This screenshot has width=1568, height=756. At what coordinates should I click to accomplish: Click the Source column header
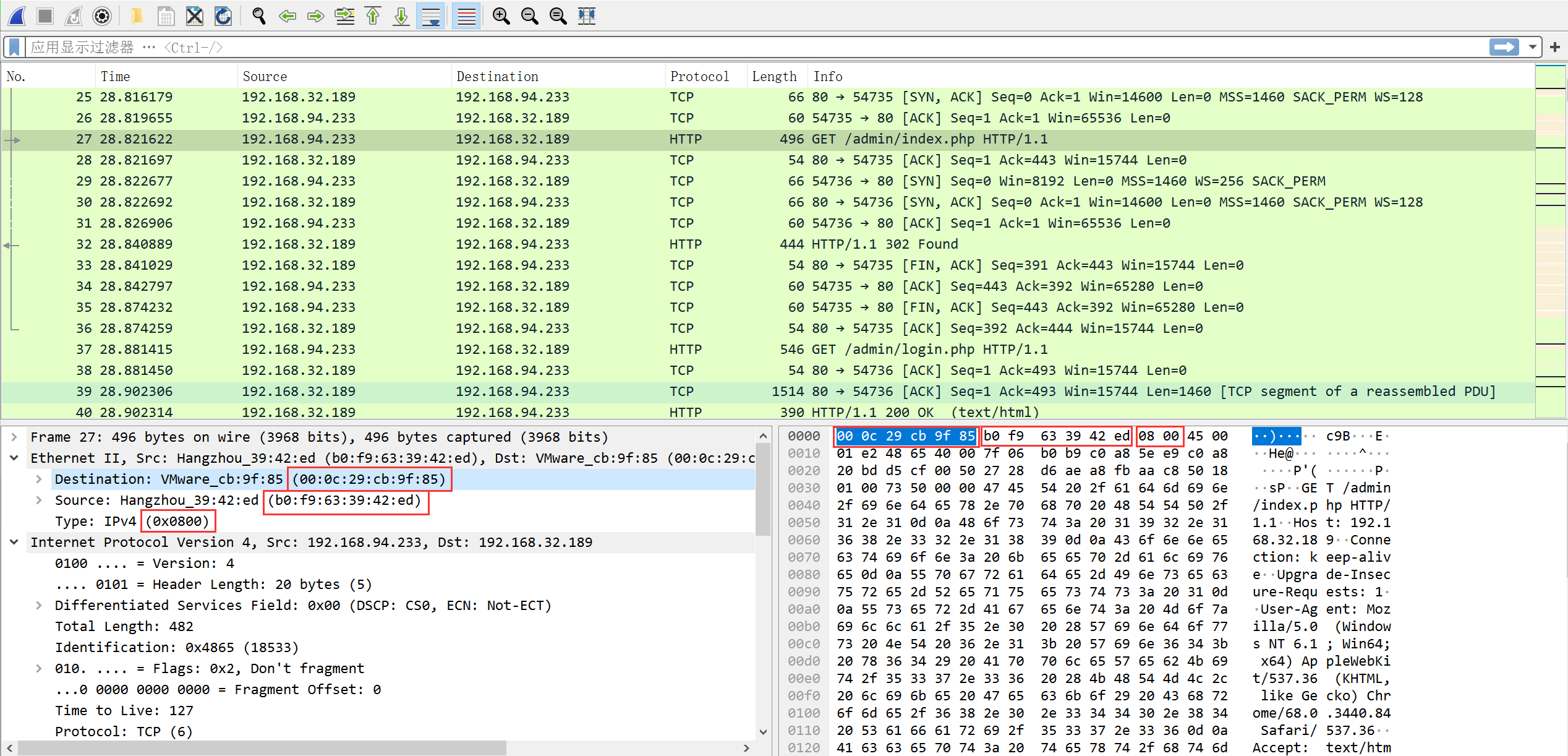tap(265, 76)
